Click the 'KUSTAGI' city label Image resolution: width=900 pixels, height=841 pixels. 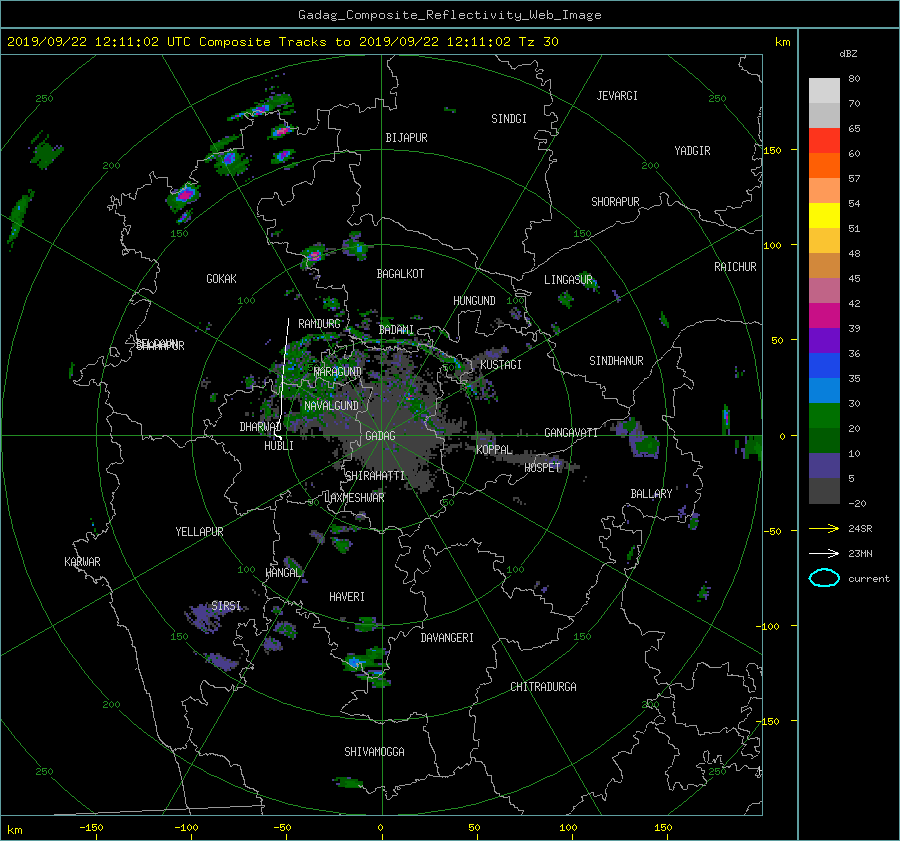[501, 365]
